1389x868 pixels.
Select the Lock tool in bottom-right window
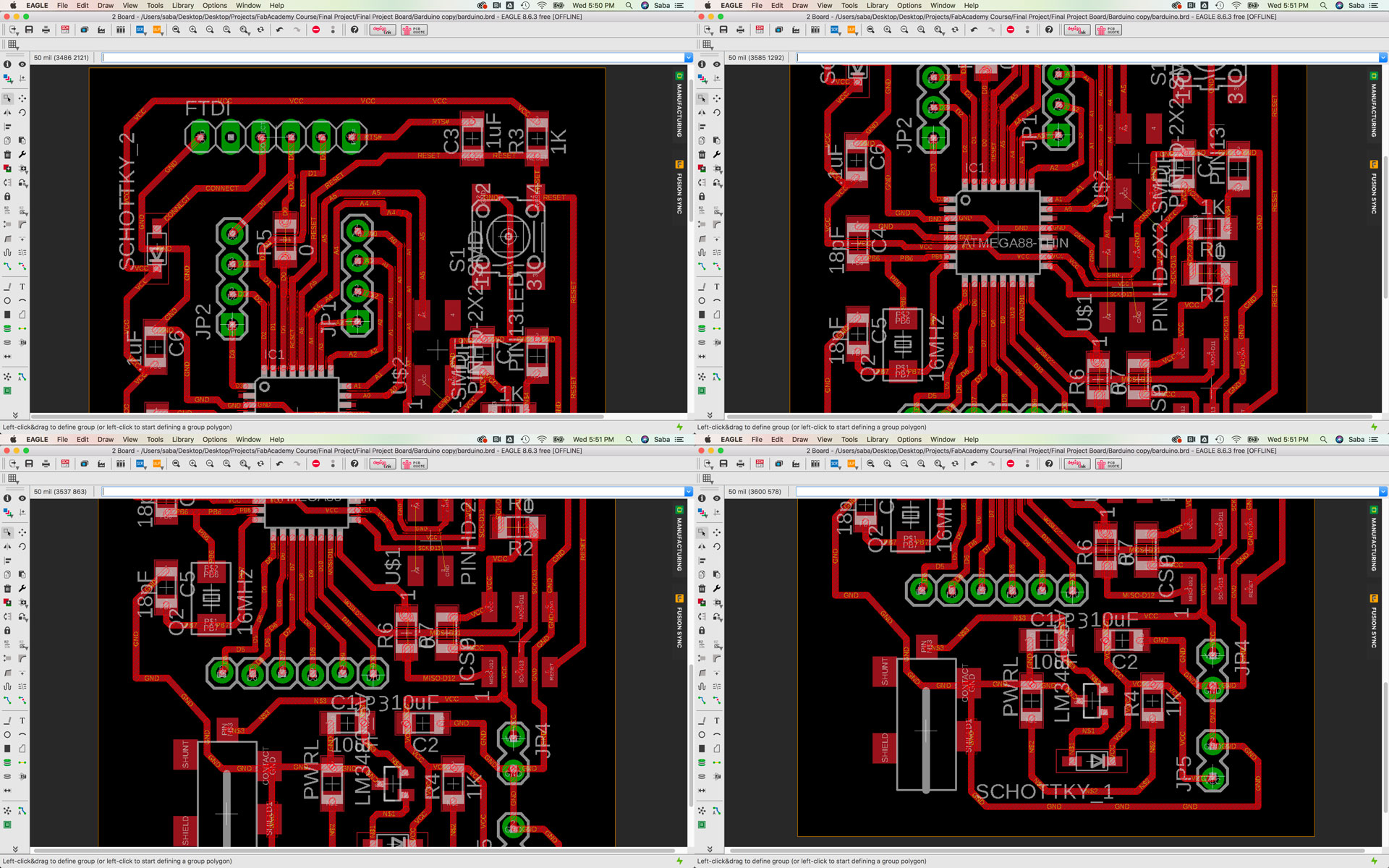click(702, 631)
